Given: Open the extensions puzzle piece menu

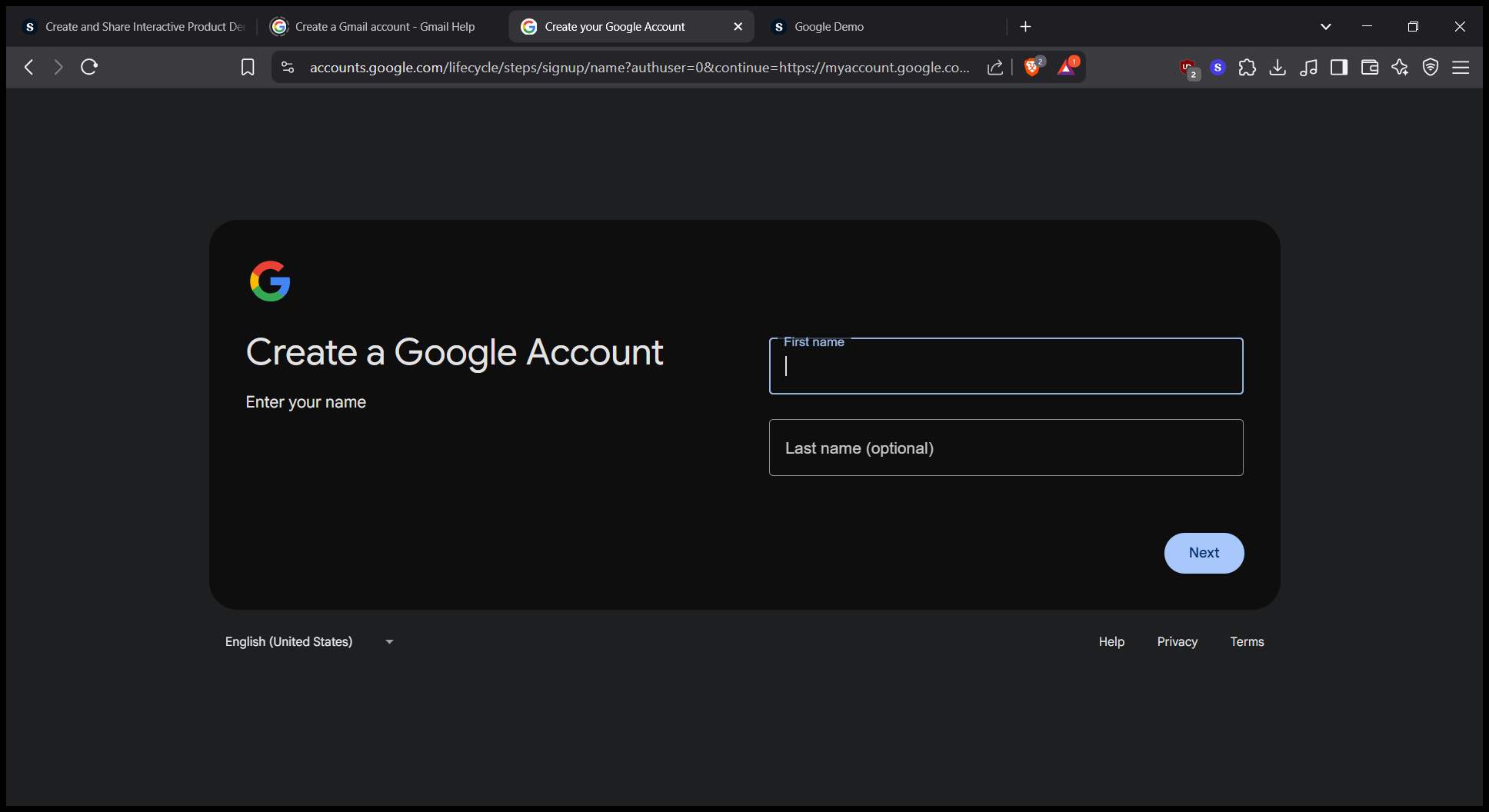Looking at the screenshot, I should 1247,68.
